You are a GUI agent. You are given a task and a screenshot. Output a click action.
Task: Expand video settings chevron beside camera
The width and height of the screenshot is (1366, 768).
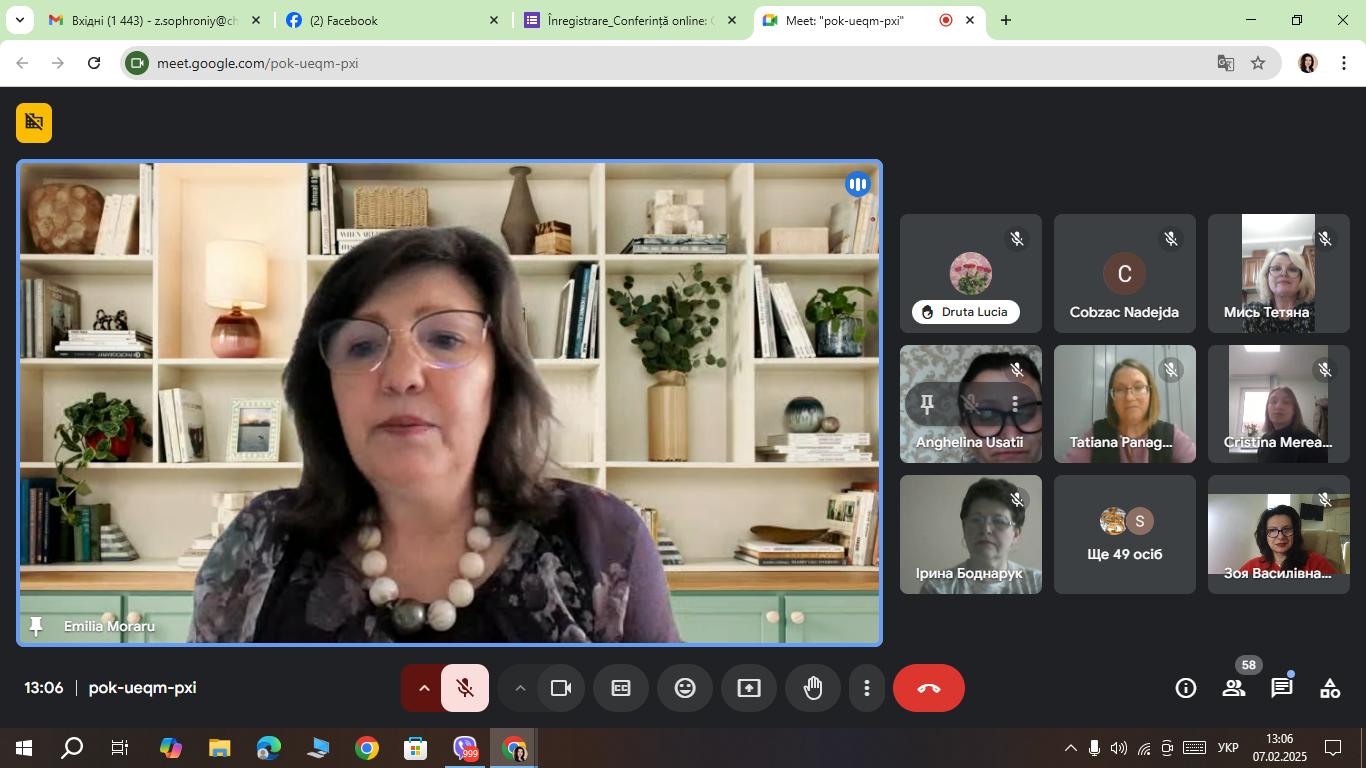pyautogui.click(x=519, y=688)
